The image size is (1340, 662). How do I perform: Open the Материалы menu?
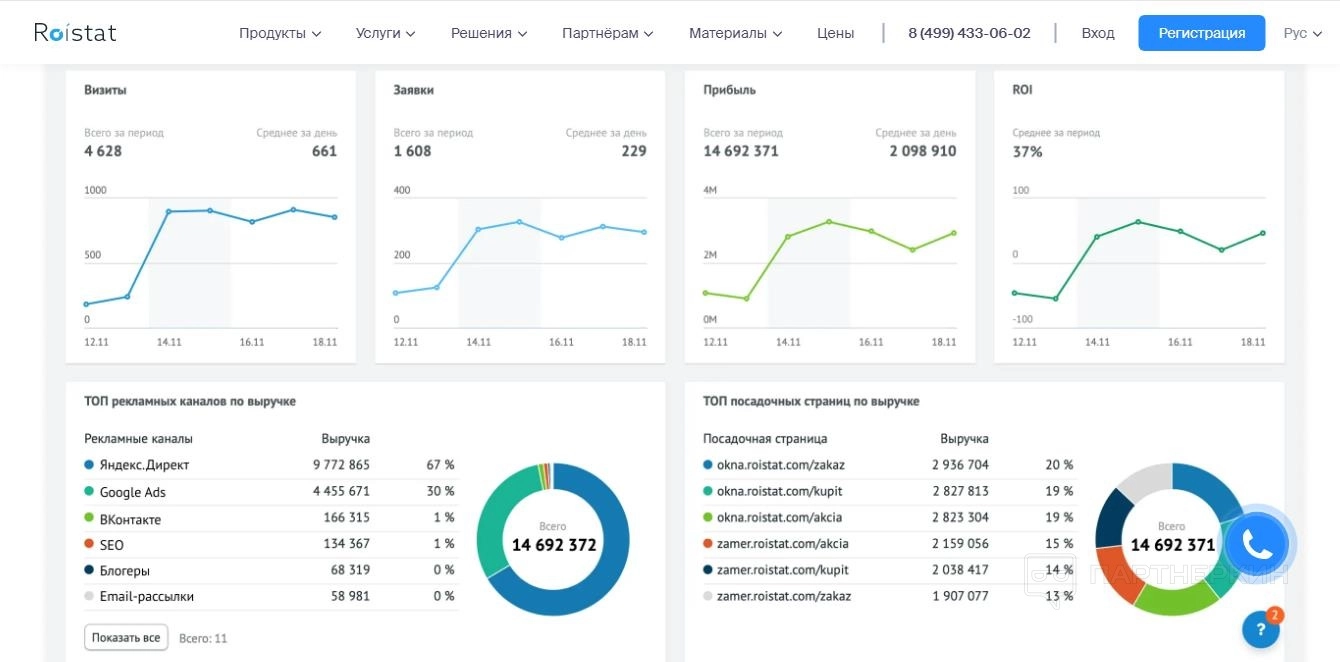(x=735, y=33)
